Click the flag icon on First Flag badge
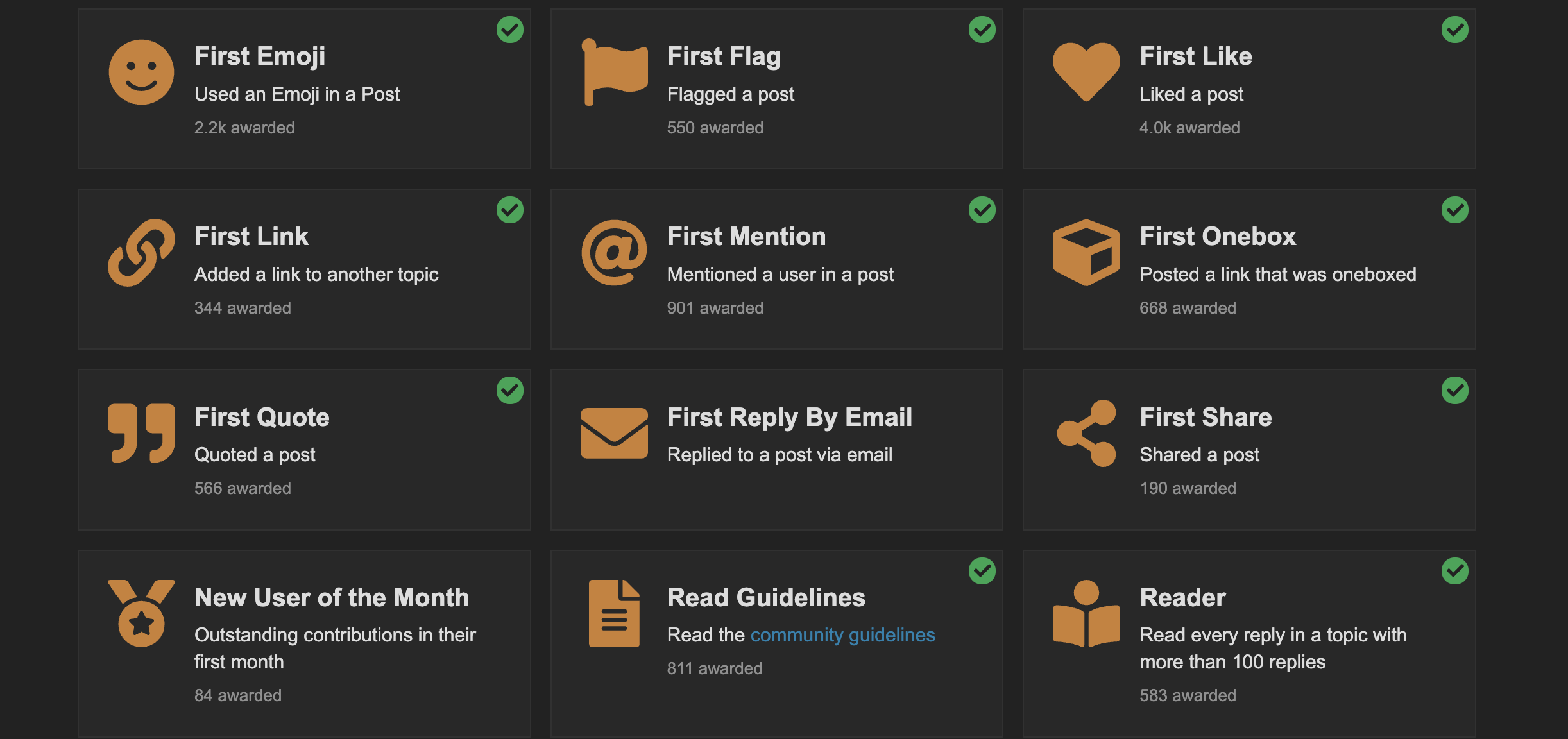This screenshot has width=1568, height=739. [x=615, y=71]
